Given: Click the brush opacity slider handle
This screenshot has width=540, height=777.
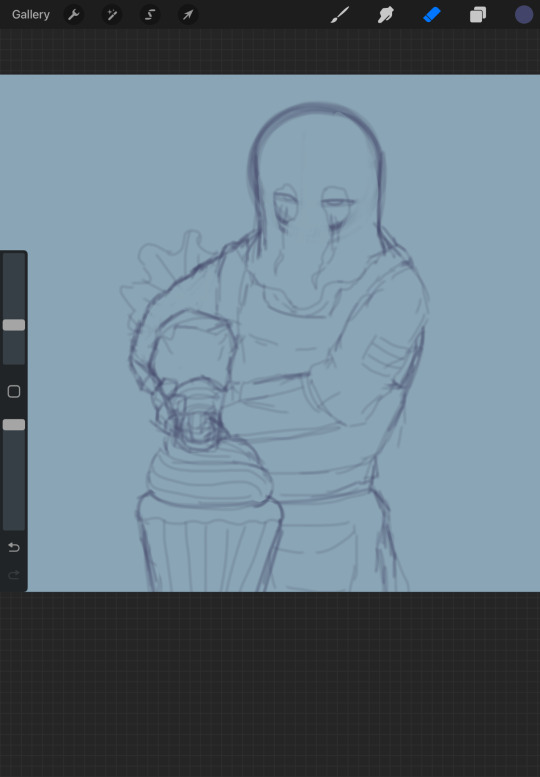Looking at the screenshot, I should (14, 425).
